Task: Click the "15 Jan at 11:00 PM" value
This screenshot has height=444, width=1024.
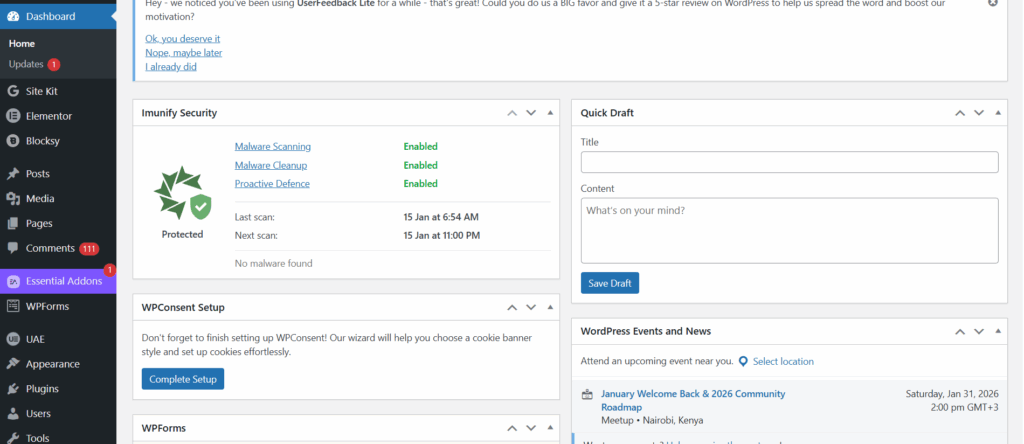Action: tap(441, 235)
